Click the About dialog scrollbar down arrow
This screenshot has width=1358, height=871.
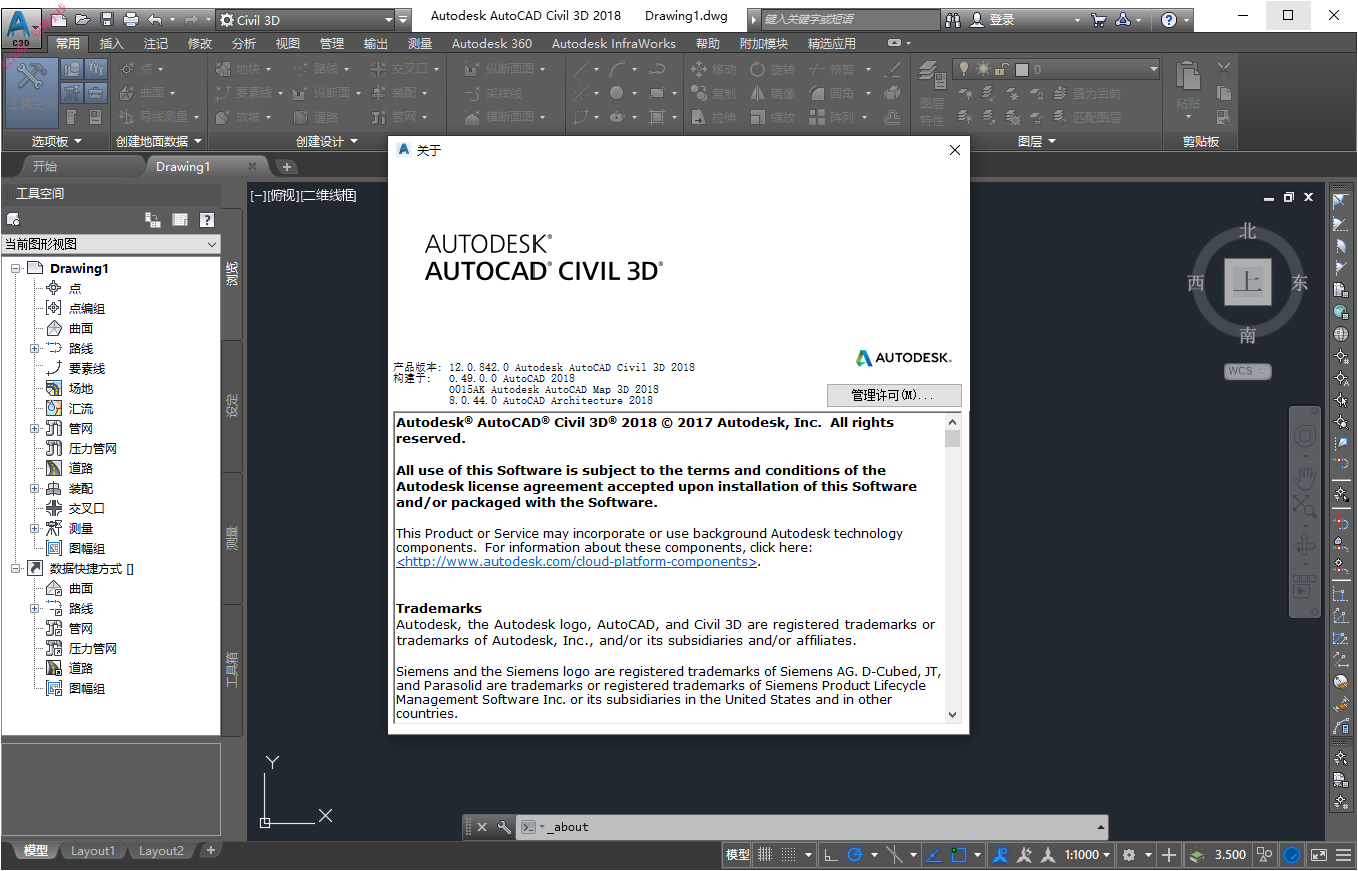(x=952, y=714)
